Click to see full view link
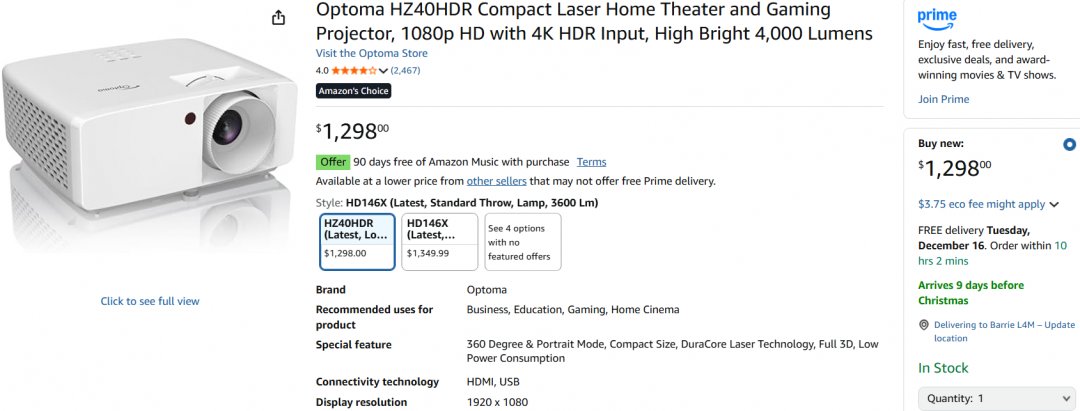Image resolution: width=1080 pixels, height=411 pixels. click(x=150, y=301)
